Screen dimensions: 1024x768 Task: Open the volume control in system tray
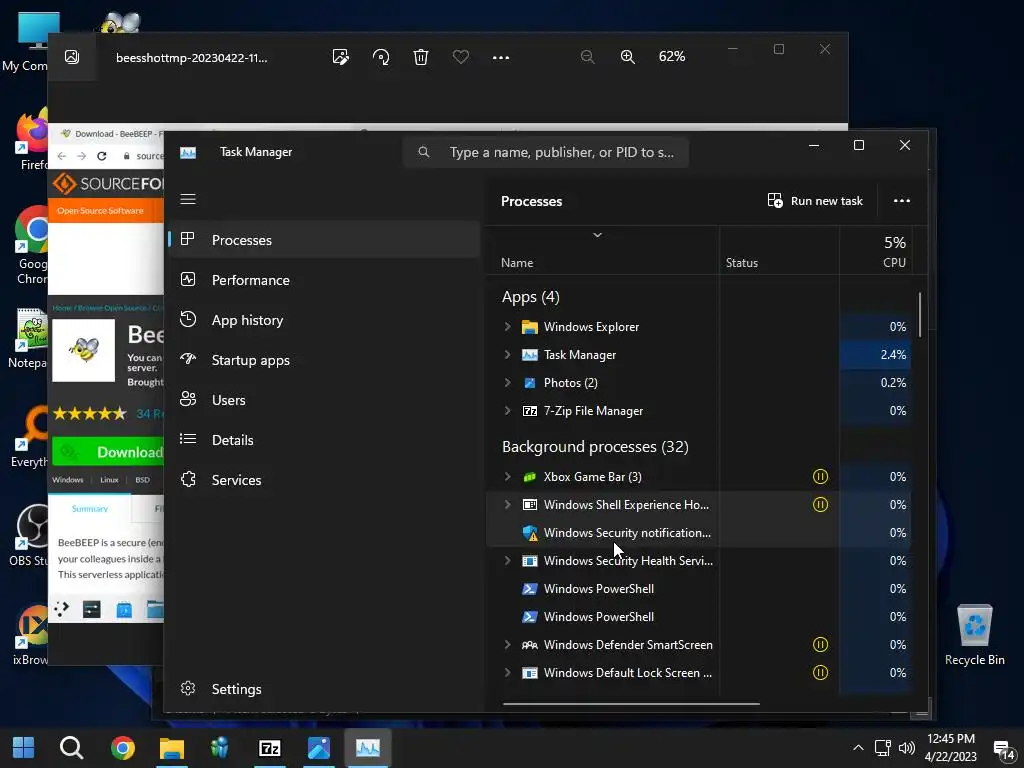point(906,748)
